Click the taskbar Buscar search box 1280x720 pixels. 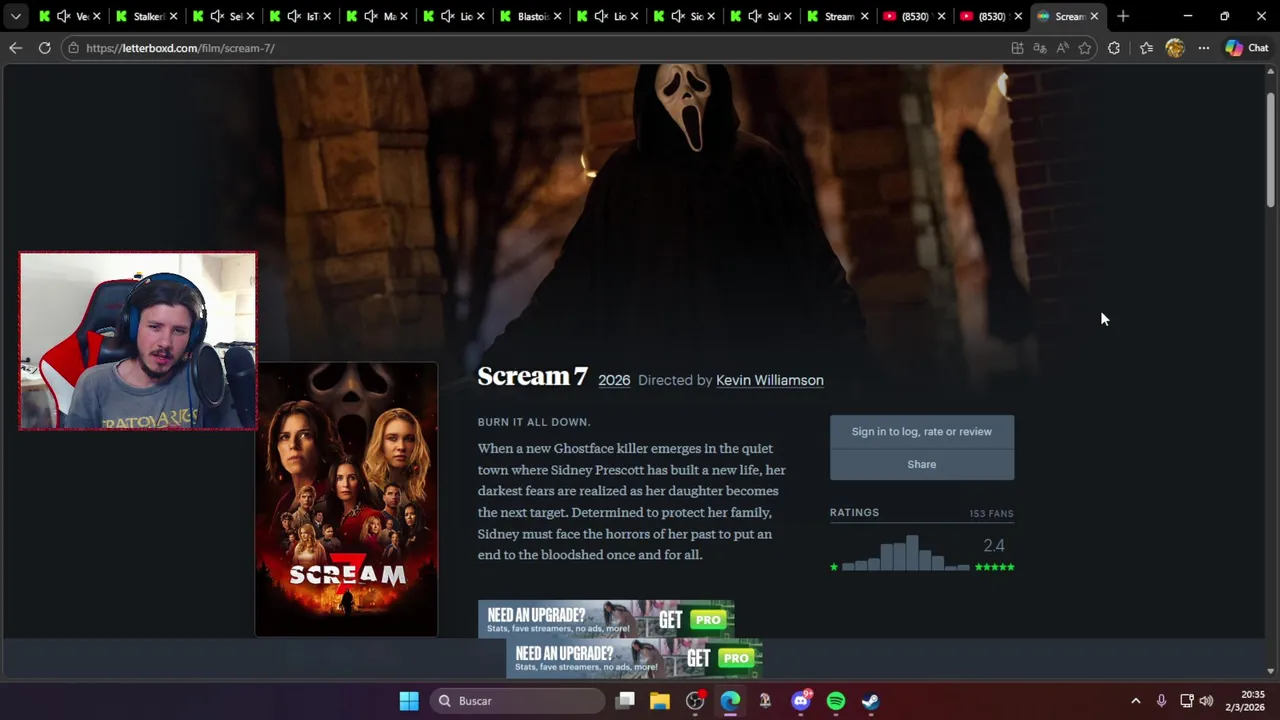tap(518, 701)
